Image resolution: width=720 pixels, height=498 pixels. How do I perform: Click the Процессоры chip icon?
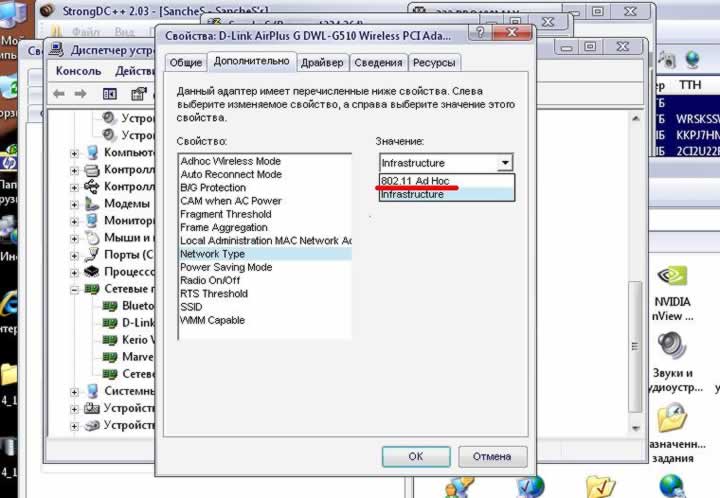pyautogui.click(x=92, y=272)
